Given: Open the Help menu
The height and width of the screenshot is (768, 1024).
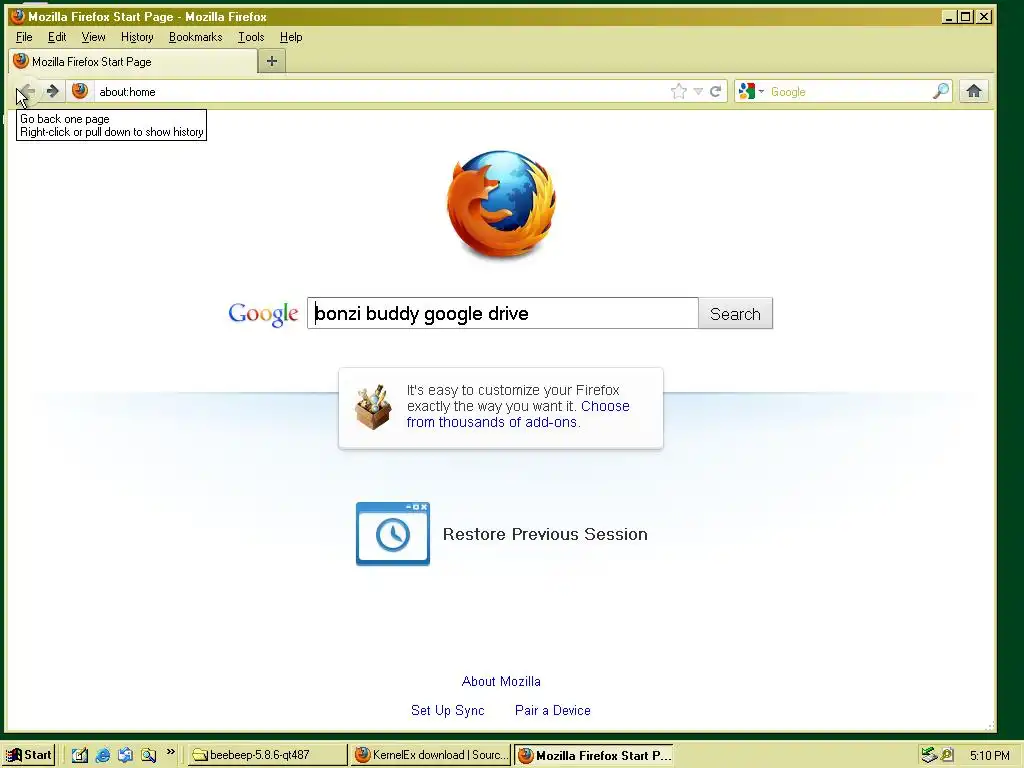Looking at the screenshot, I should (291, 37).
